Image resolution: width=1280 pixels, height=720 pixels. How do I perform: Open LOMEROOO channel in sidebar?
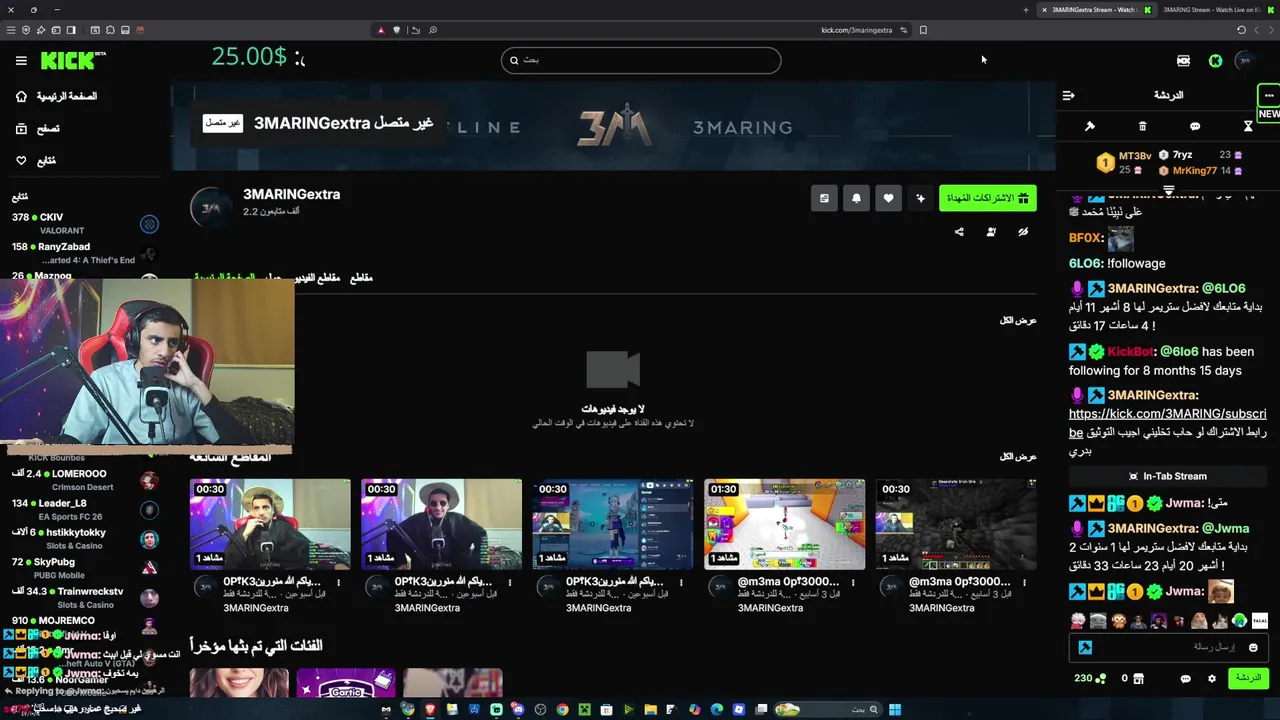pos(84,480)
